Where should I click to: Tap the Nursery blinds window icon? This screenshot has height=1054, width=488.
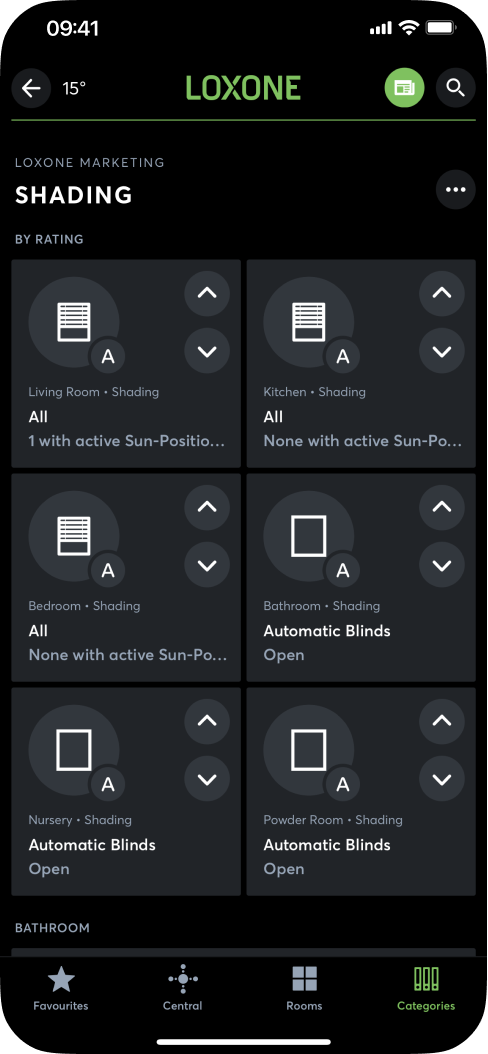pyautogui.click(x=74, y=749)
